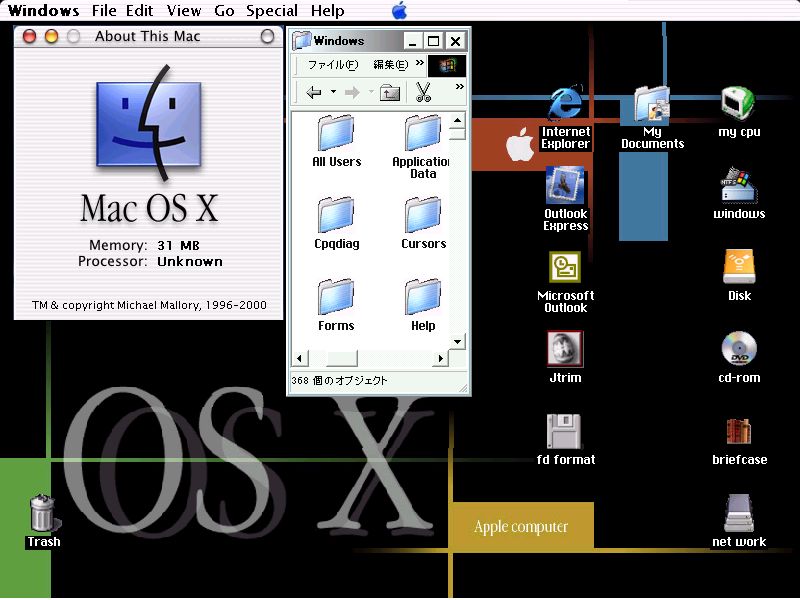
Task: Click the "Memory: 31 MB" text
Action: (144, 245)
